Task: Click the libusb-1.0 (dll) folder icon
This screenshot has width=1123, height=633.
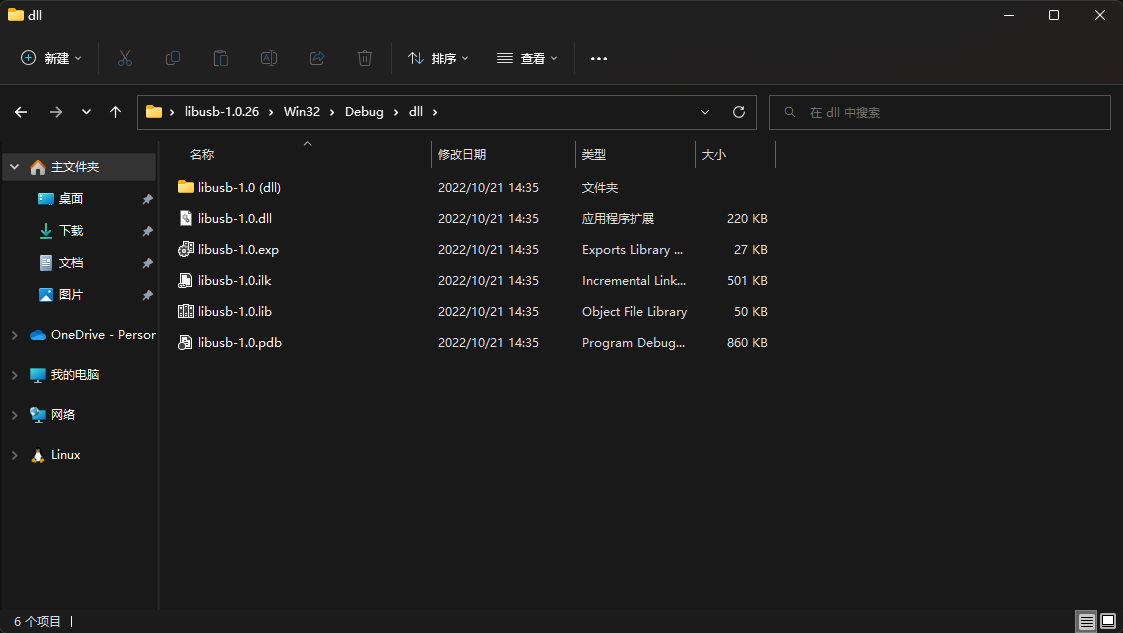Action: click(x=185, y=187)
